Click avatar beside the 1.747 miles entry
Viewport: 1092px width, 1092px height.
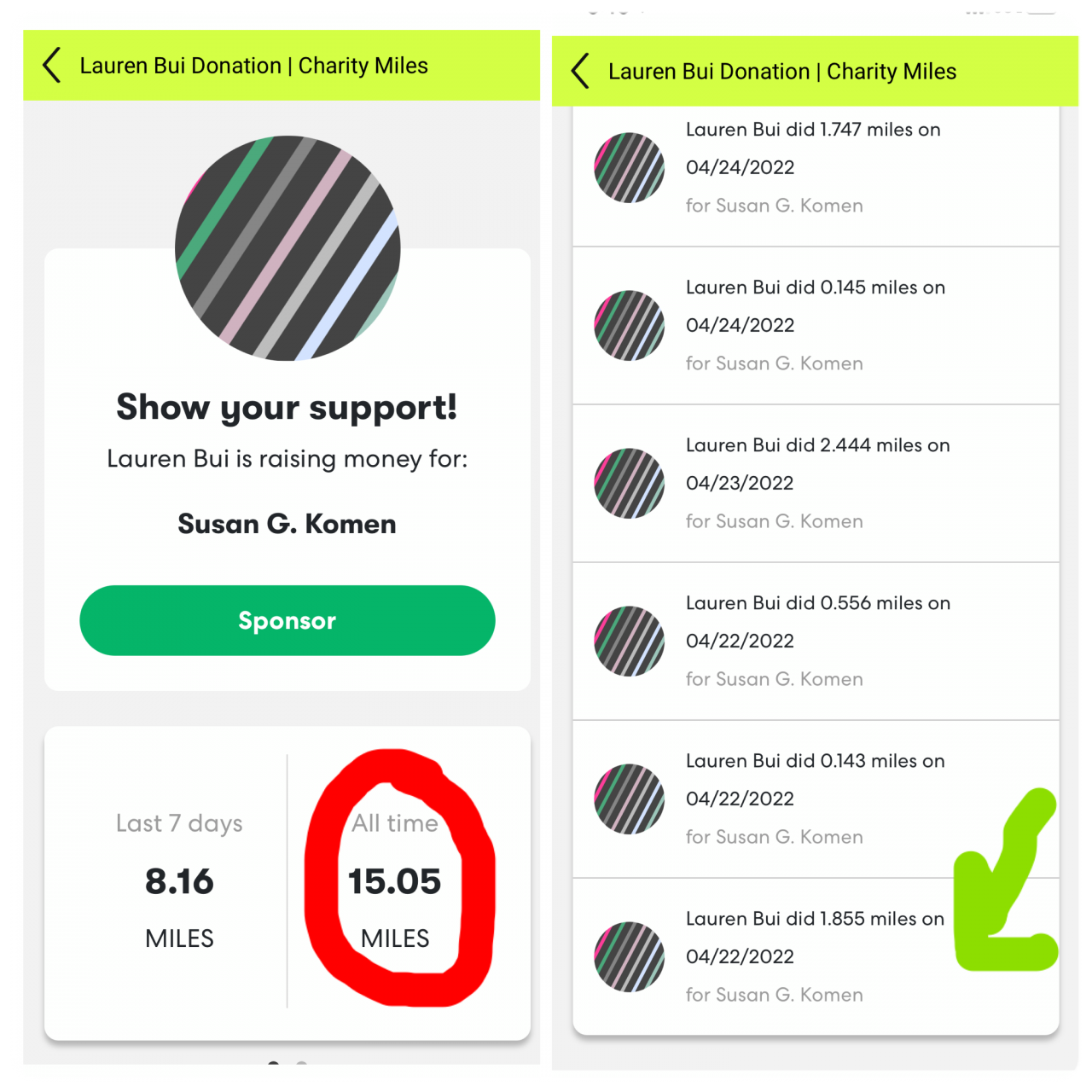[x=630, y=167]
